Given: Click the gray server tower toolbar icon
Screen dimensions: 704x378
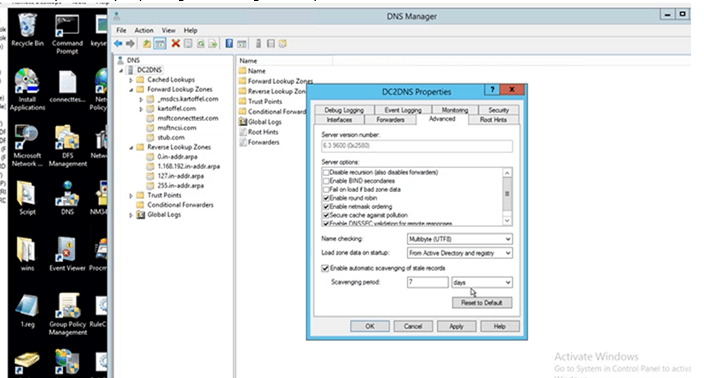Looking at the screenshot, I should coord(258,44).
